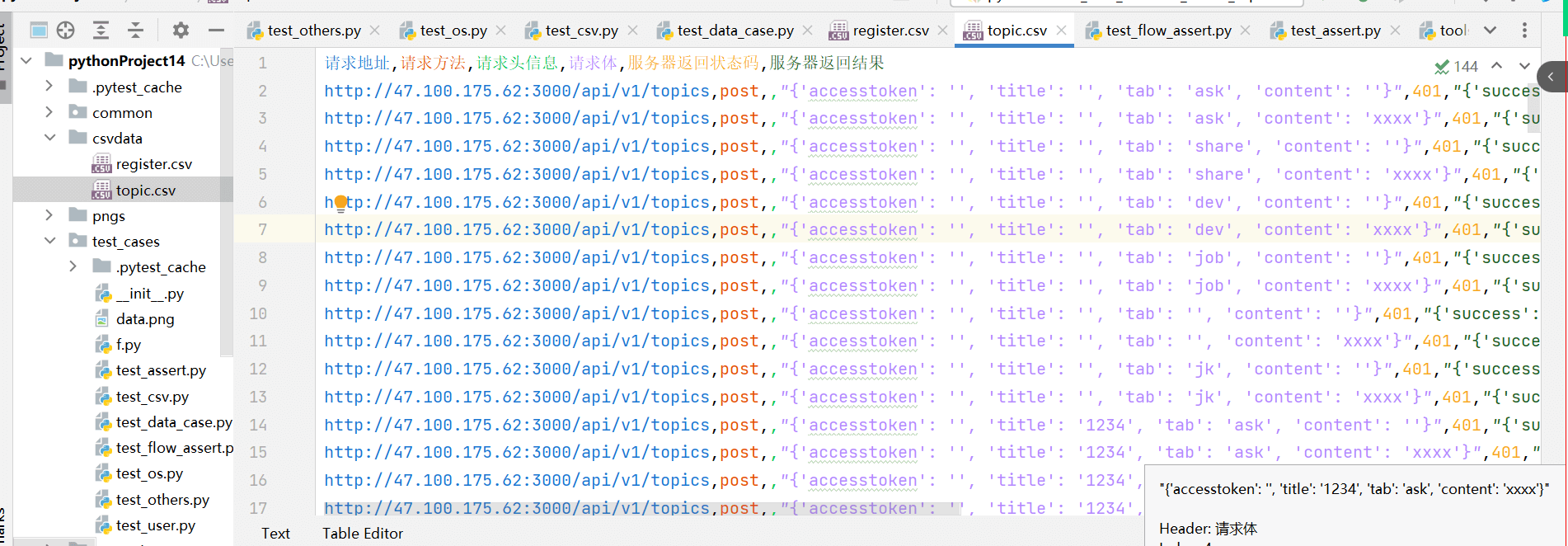Show hidden editor tabs dropdown
The width and height of the screenshot is (1568, 546).
(x=1490, y=31)
